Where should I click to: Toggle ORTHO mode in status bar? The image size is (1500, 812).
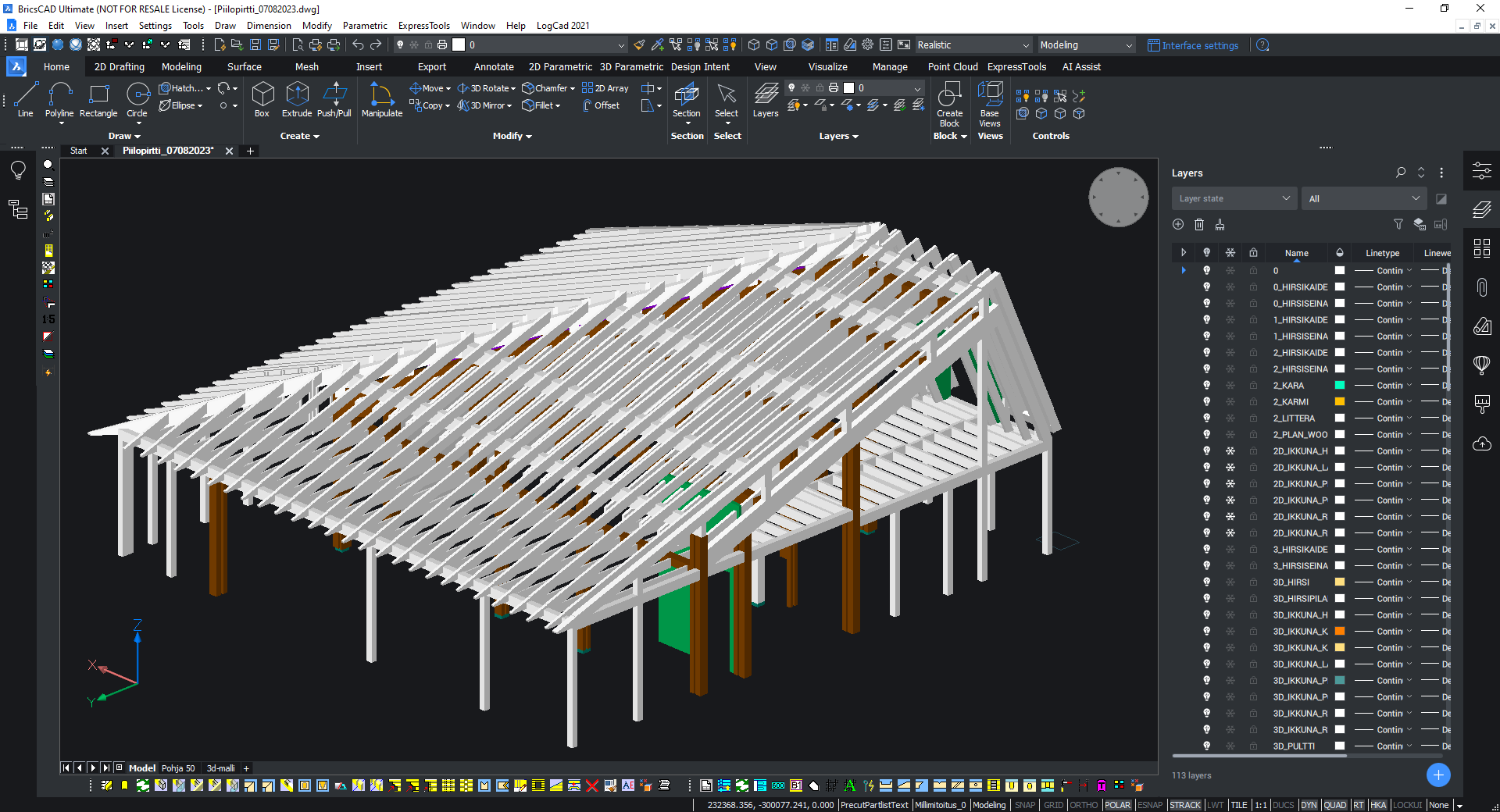(x=1083, y=805)
